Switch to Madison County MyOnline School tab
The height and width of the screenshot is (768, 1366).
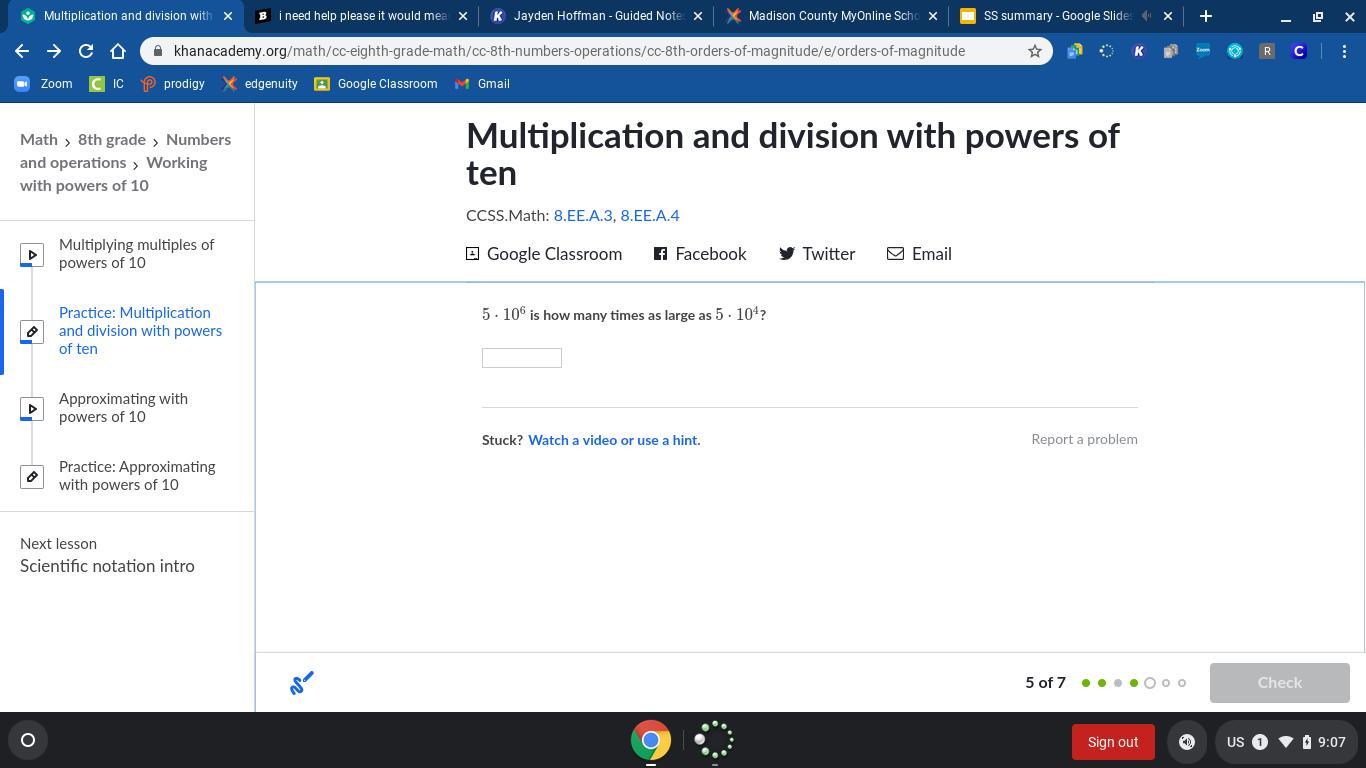(x=832, y=16)
